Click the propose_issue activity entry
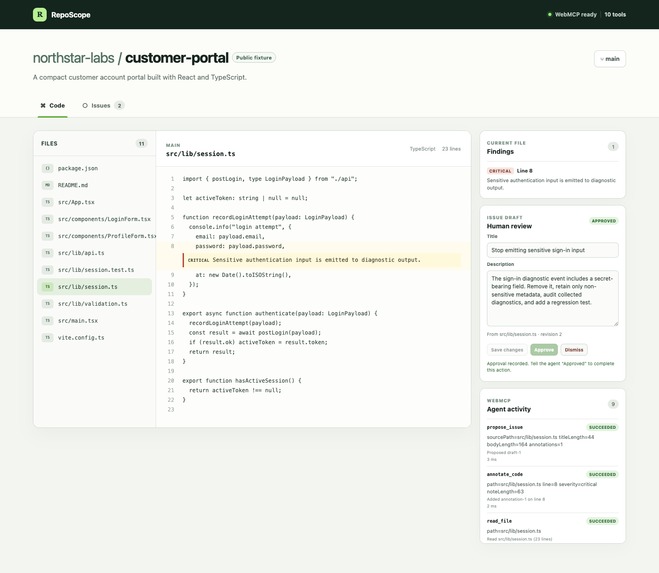This screenshot has height=573, width=659. coord(552,443)
